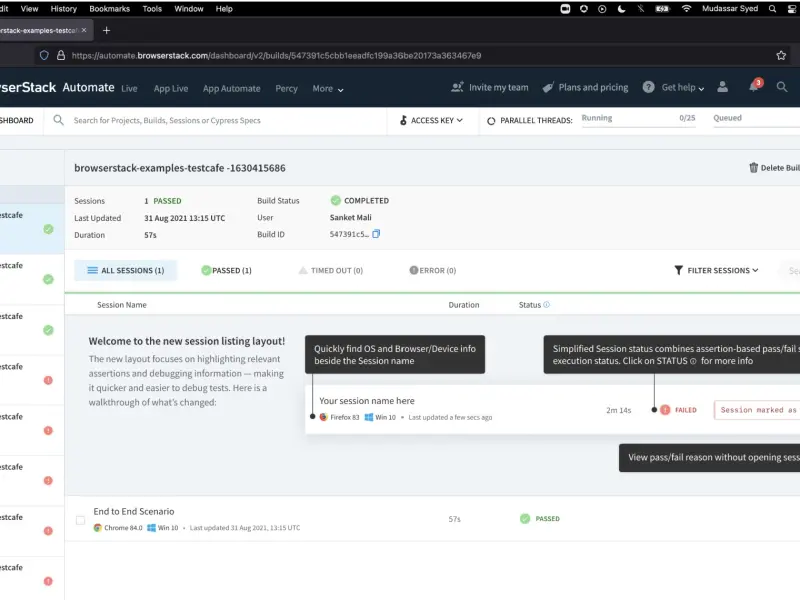
Task: Open the Tools menu in the menu bar
Action: point(152,9)
